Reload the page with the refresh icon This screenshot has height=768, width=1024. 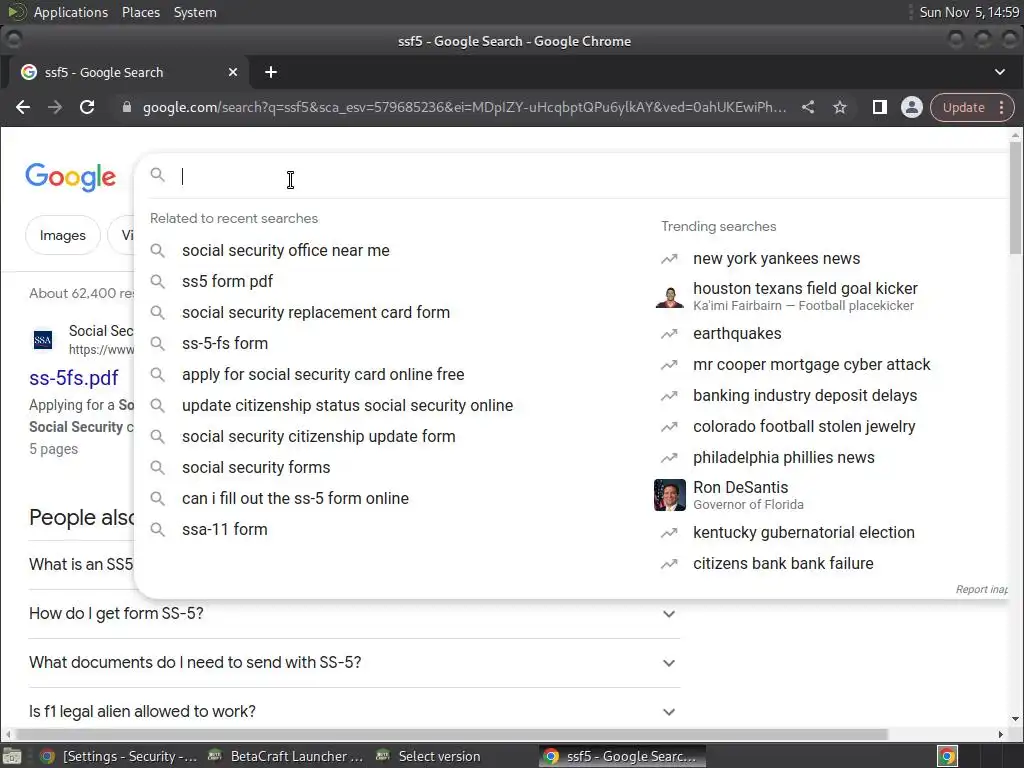point(87,107)
